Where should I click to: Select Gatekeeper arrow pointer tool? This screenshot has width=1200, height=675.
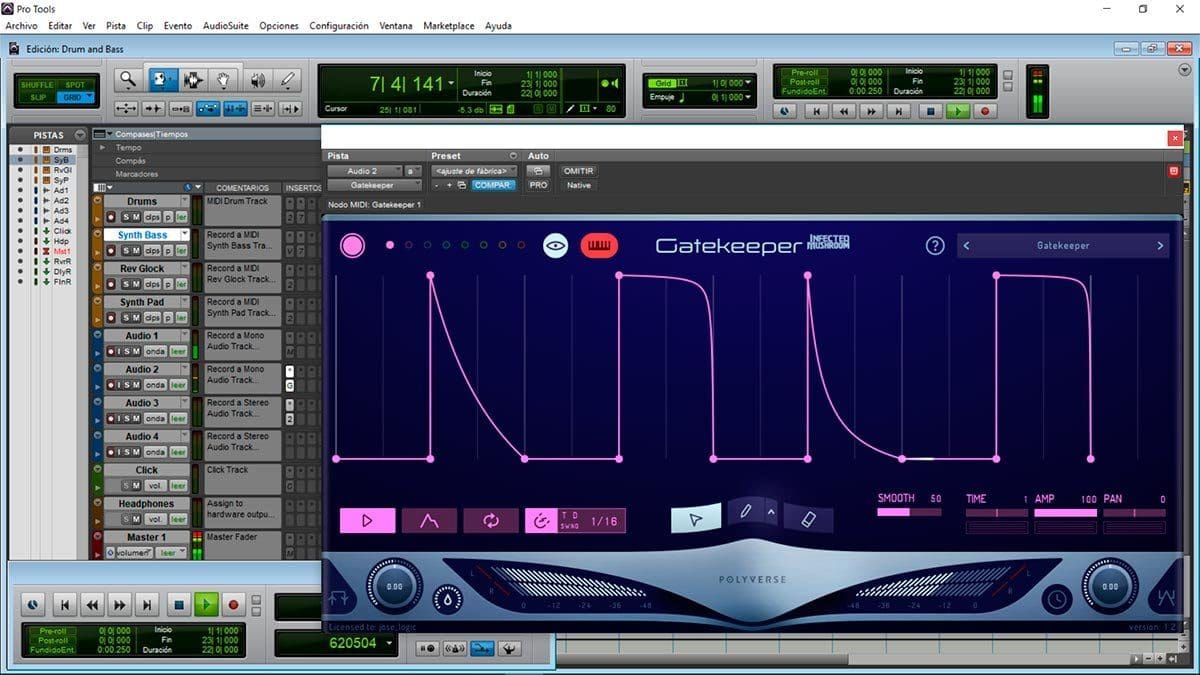click(696, 518)
